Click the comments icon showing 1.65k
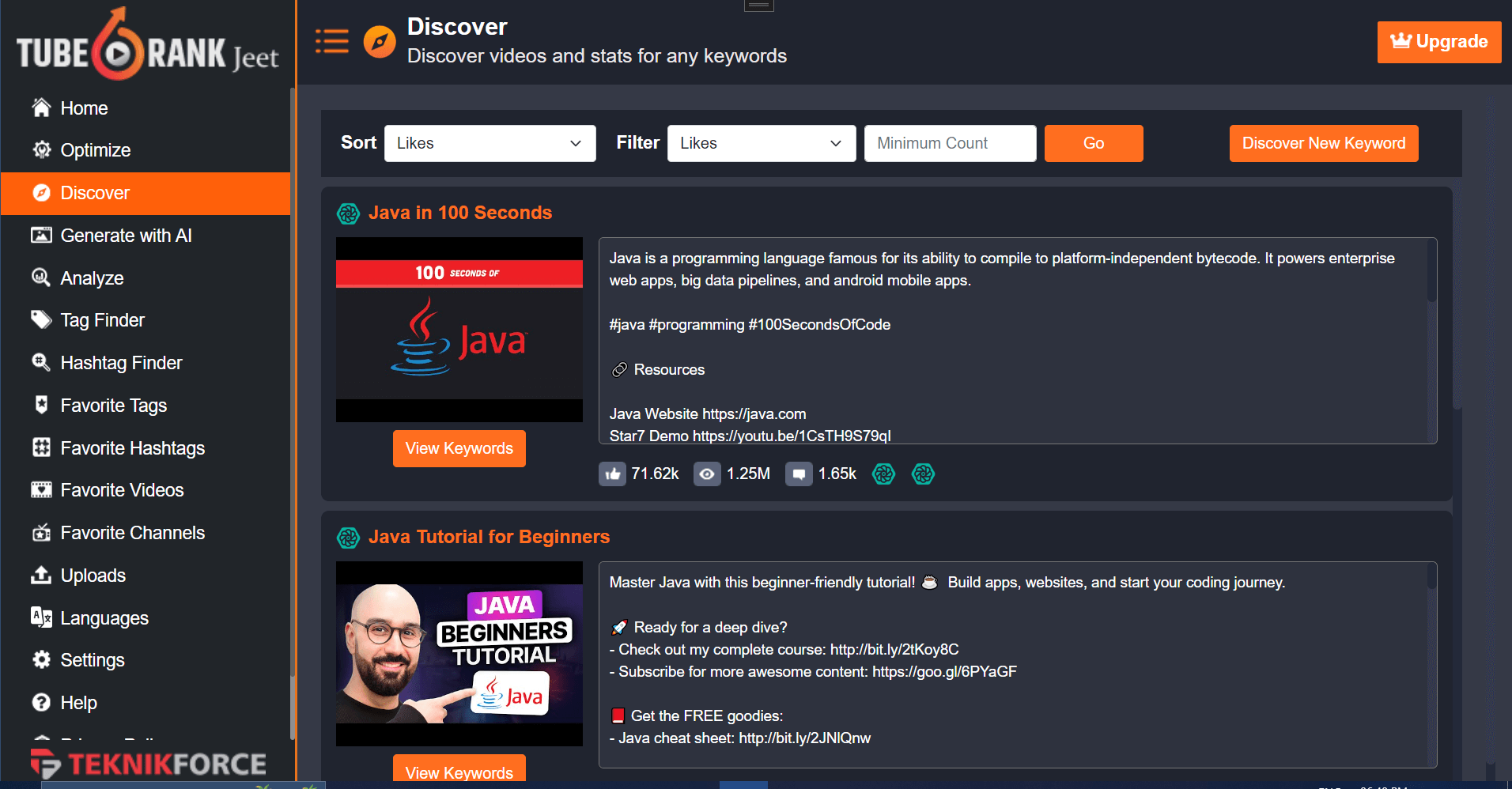 pos(799,474)
